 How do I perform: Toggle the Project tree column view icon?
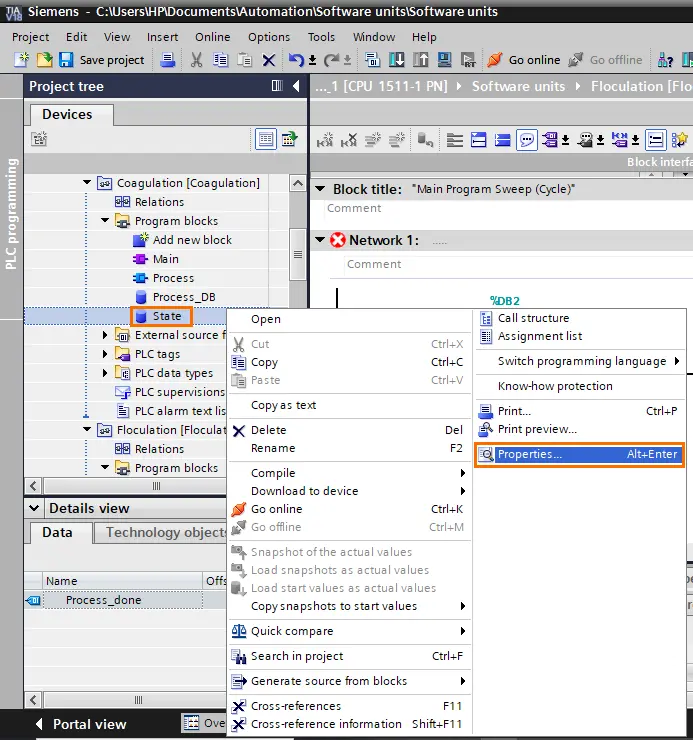point(277,86)
